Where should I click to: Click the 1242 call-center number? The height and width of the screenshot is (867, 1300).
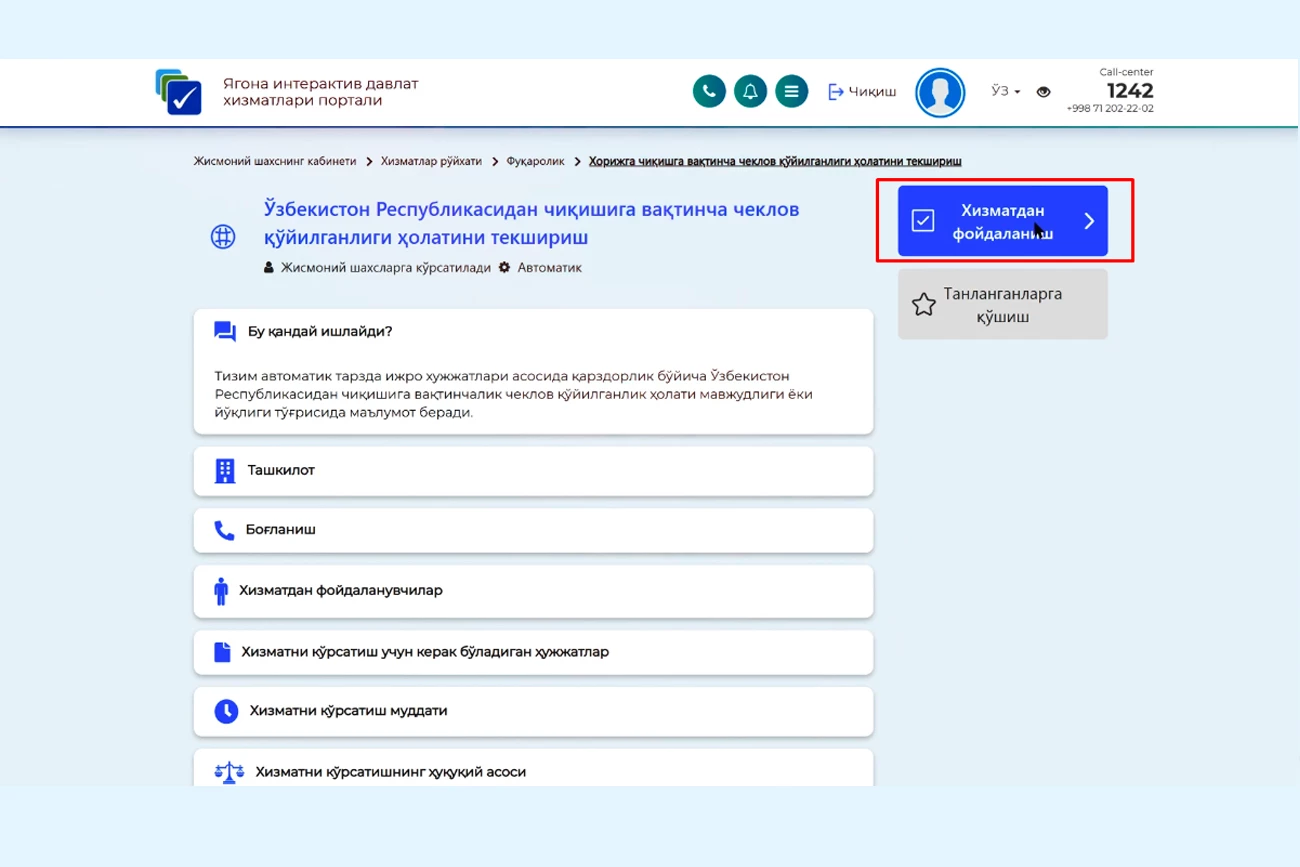click(x=1130, y=91)
